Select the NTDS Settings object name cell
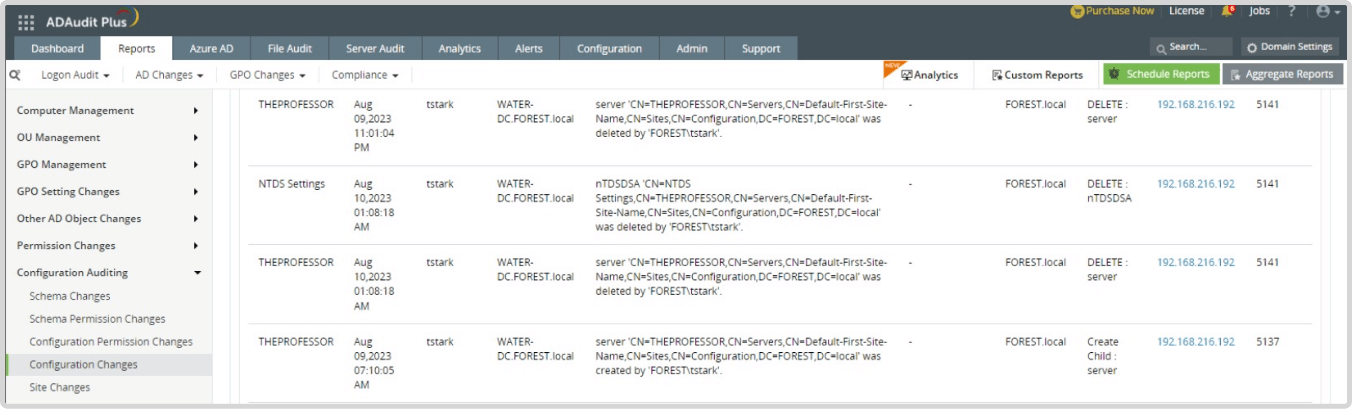The height and width of the screenshot is (409, 1352). point(291,184)
